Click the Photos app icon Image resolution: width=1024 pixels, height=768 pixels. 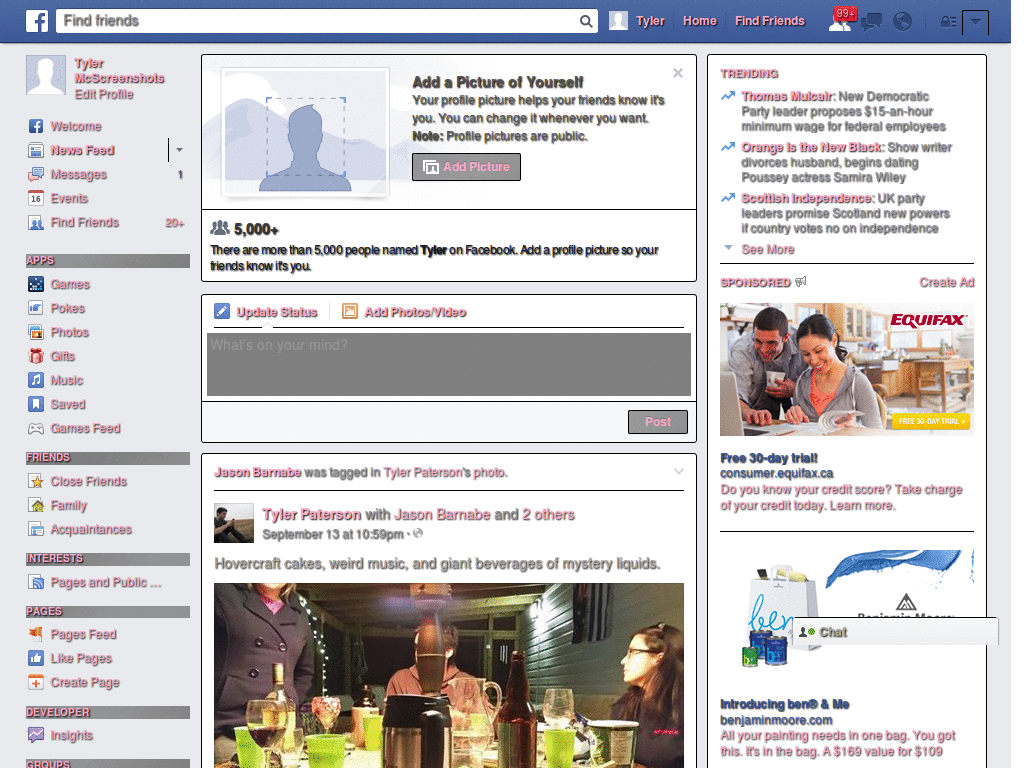click(36, 332)
